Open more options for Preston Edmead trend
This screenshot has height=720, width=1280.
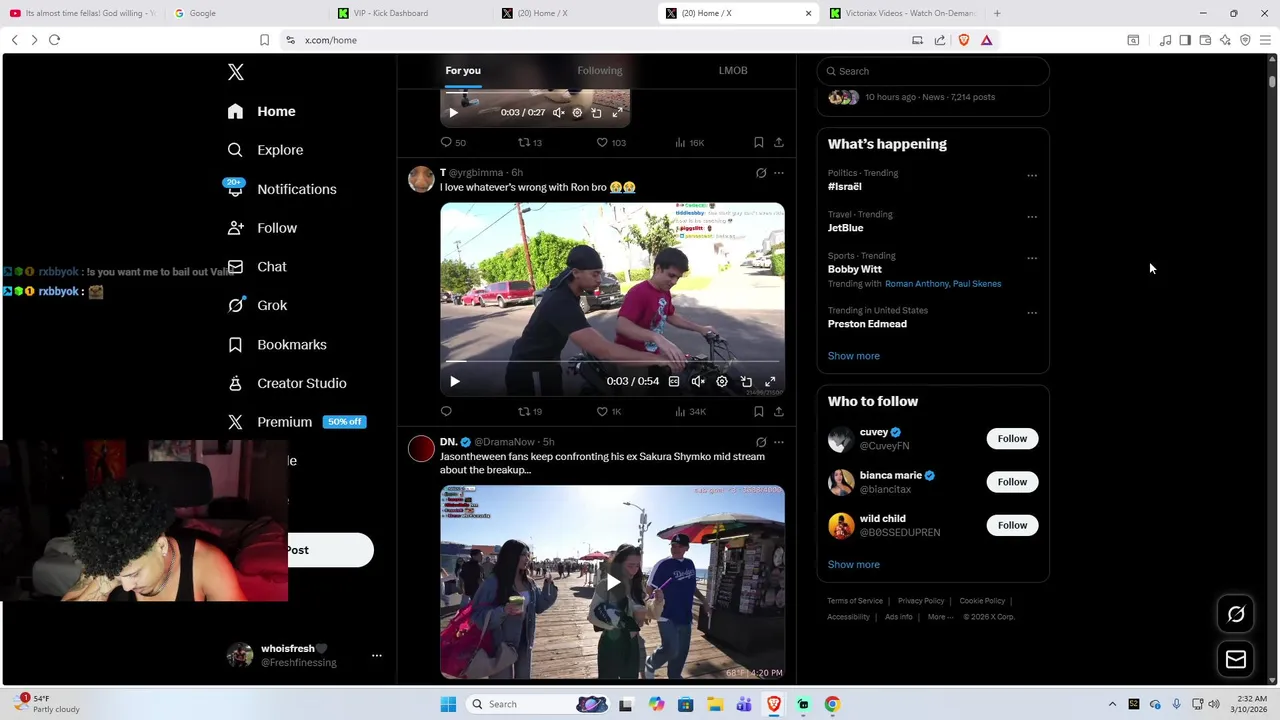pos(1032,313)
